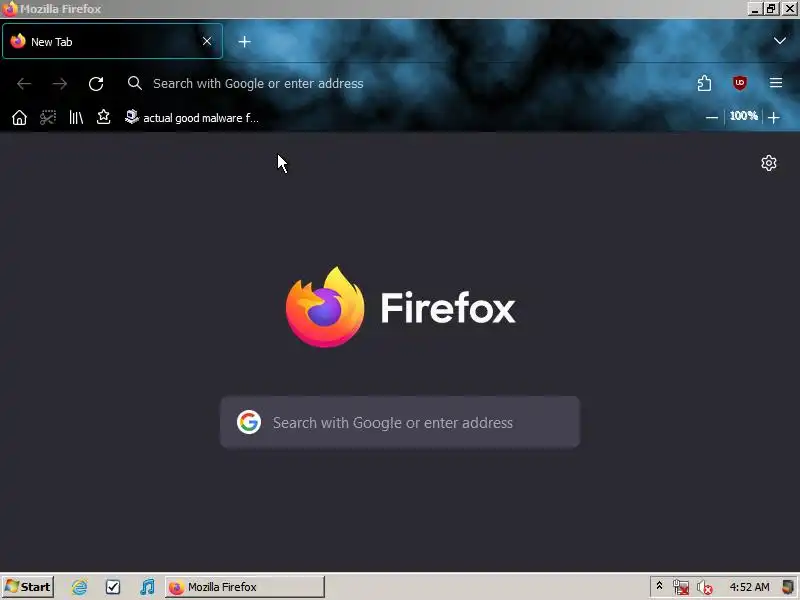Click the Google search box on page
The width and height of the screenshot is (800, 600).
(400, 422)
